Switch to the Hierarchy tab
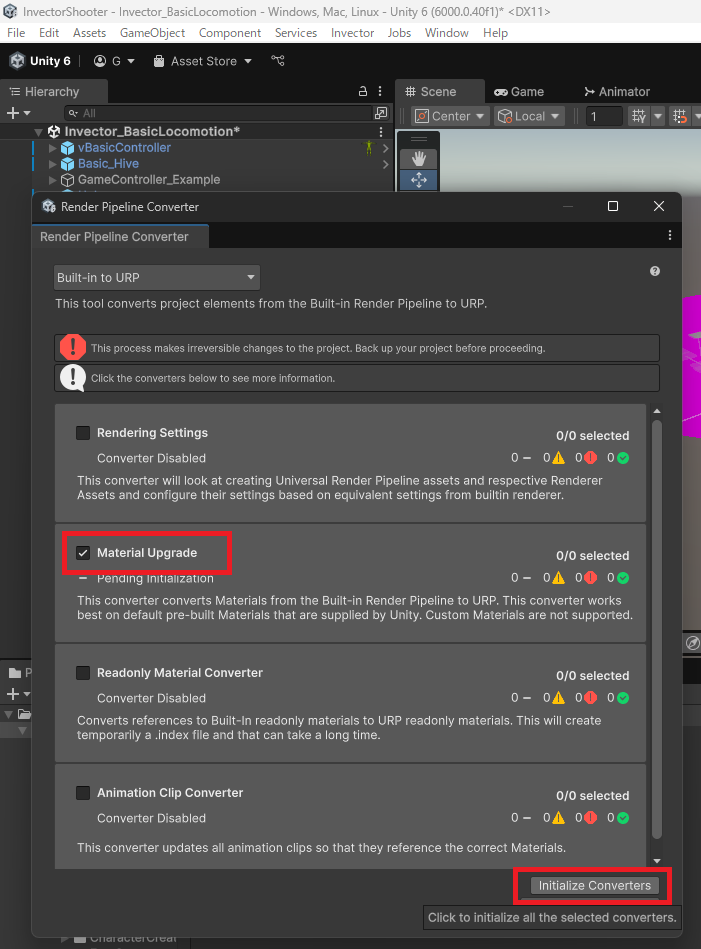The width and height of the screenshot is (701, 949). [x=45, y=91]
